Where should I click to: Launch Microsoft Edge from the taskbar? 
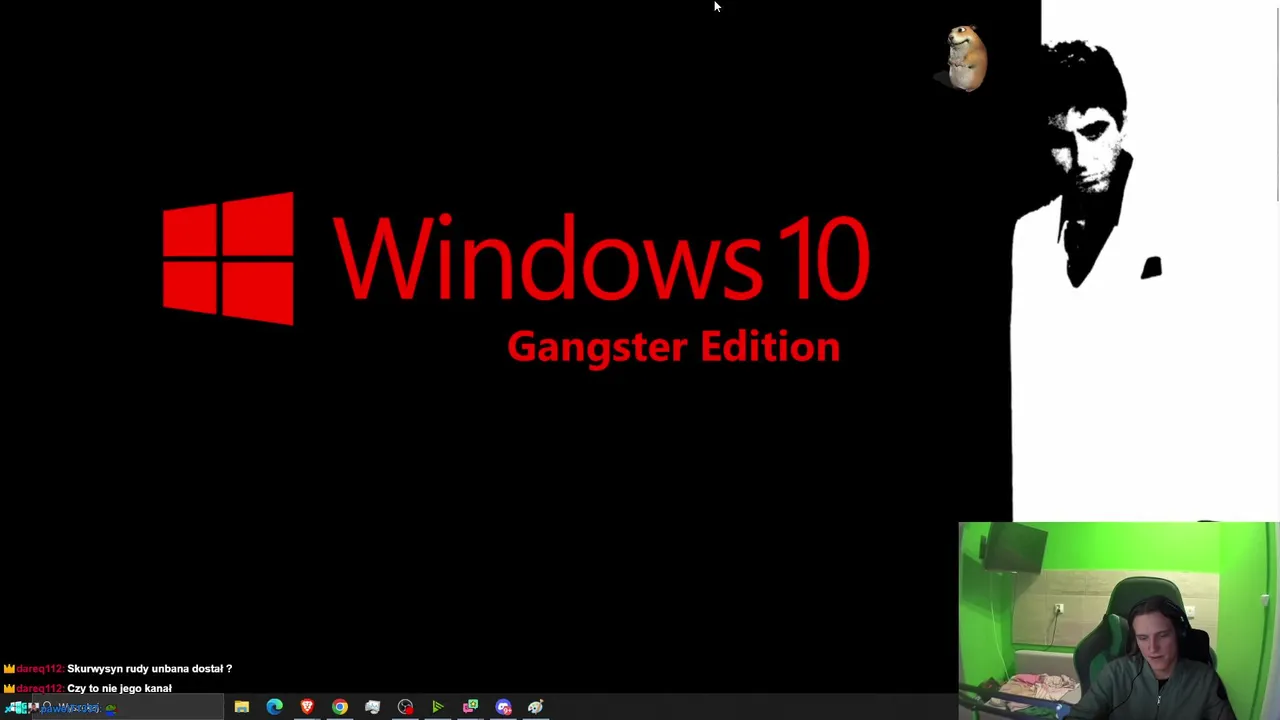click(x=274, y=707)
